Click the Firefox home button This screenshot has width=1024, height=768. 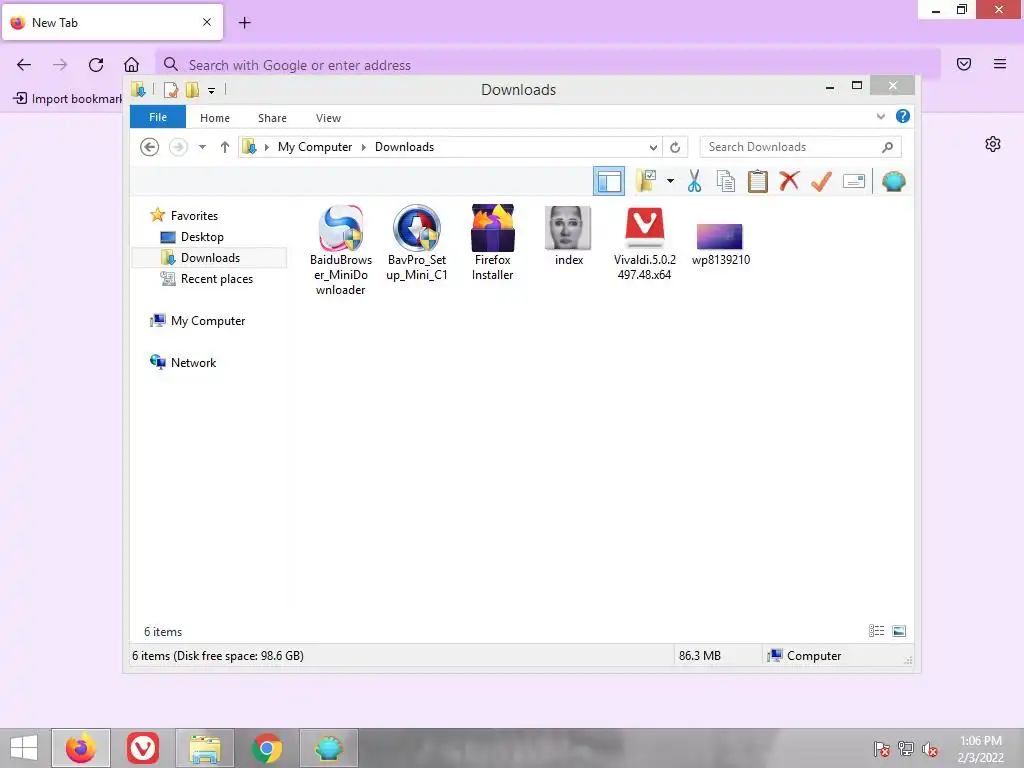[x=131, y=64]
